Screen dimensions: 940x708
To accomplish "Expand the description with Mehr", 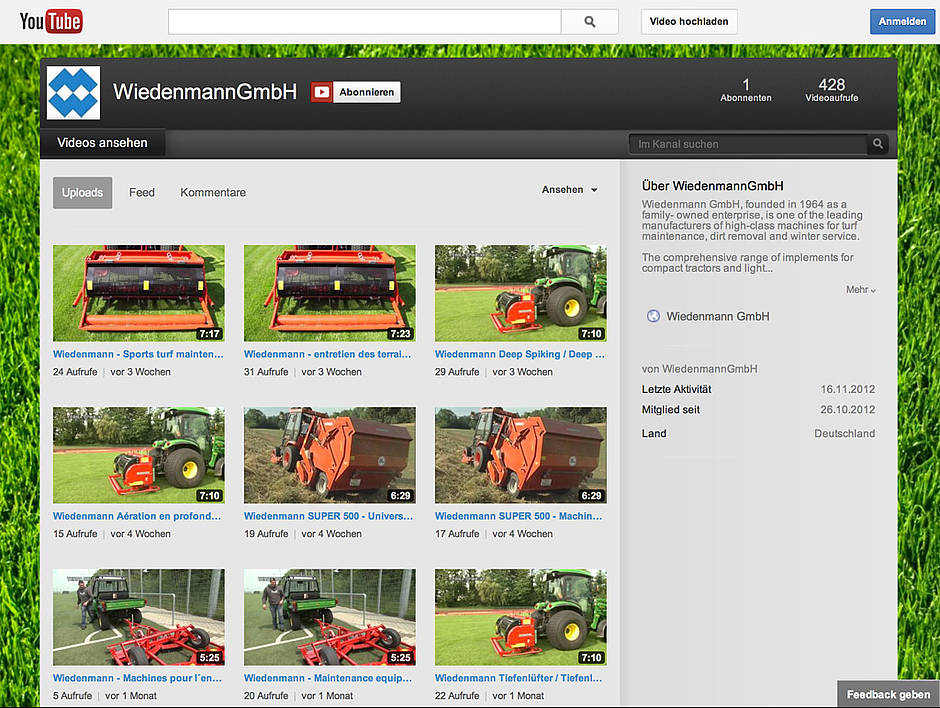I will [860, 290].
